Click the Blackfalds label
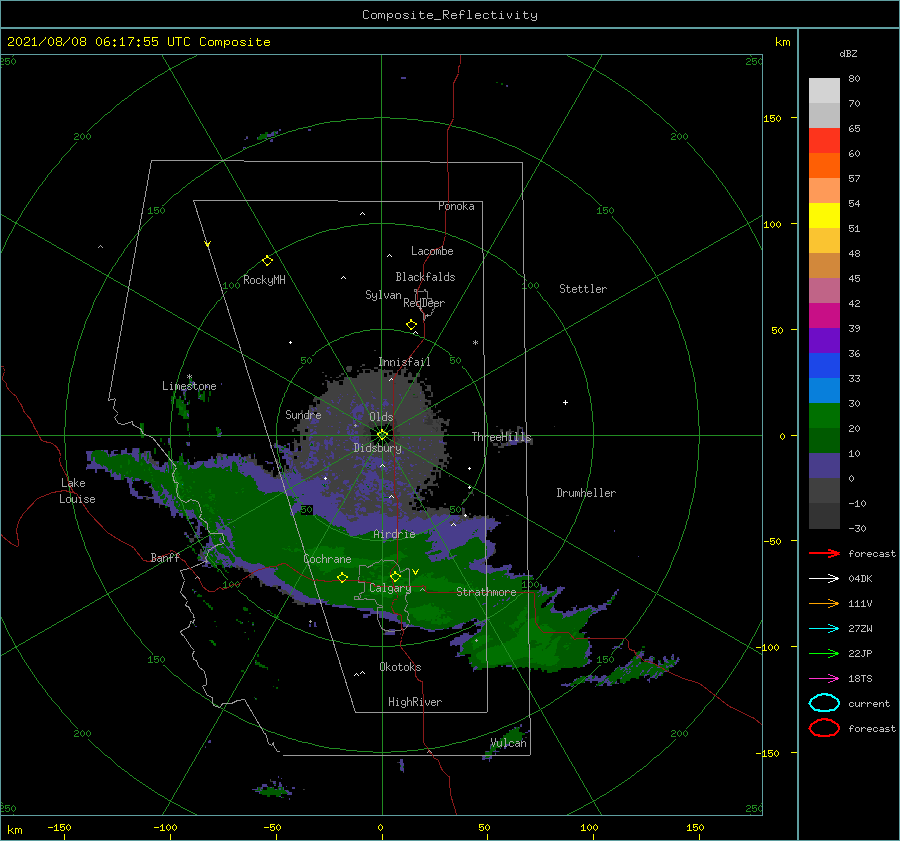Screen dimensions: 900x841 [425, 277]
